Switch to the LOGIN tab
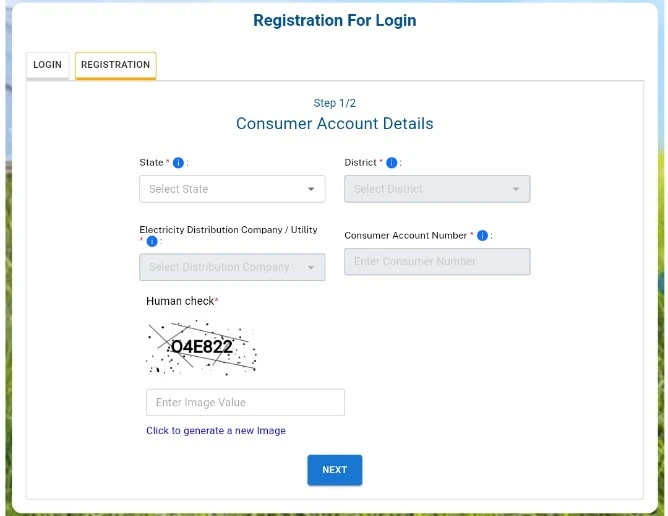 [47, 65]
